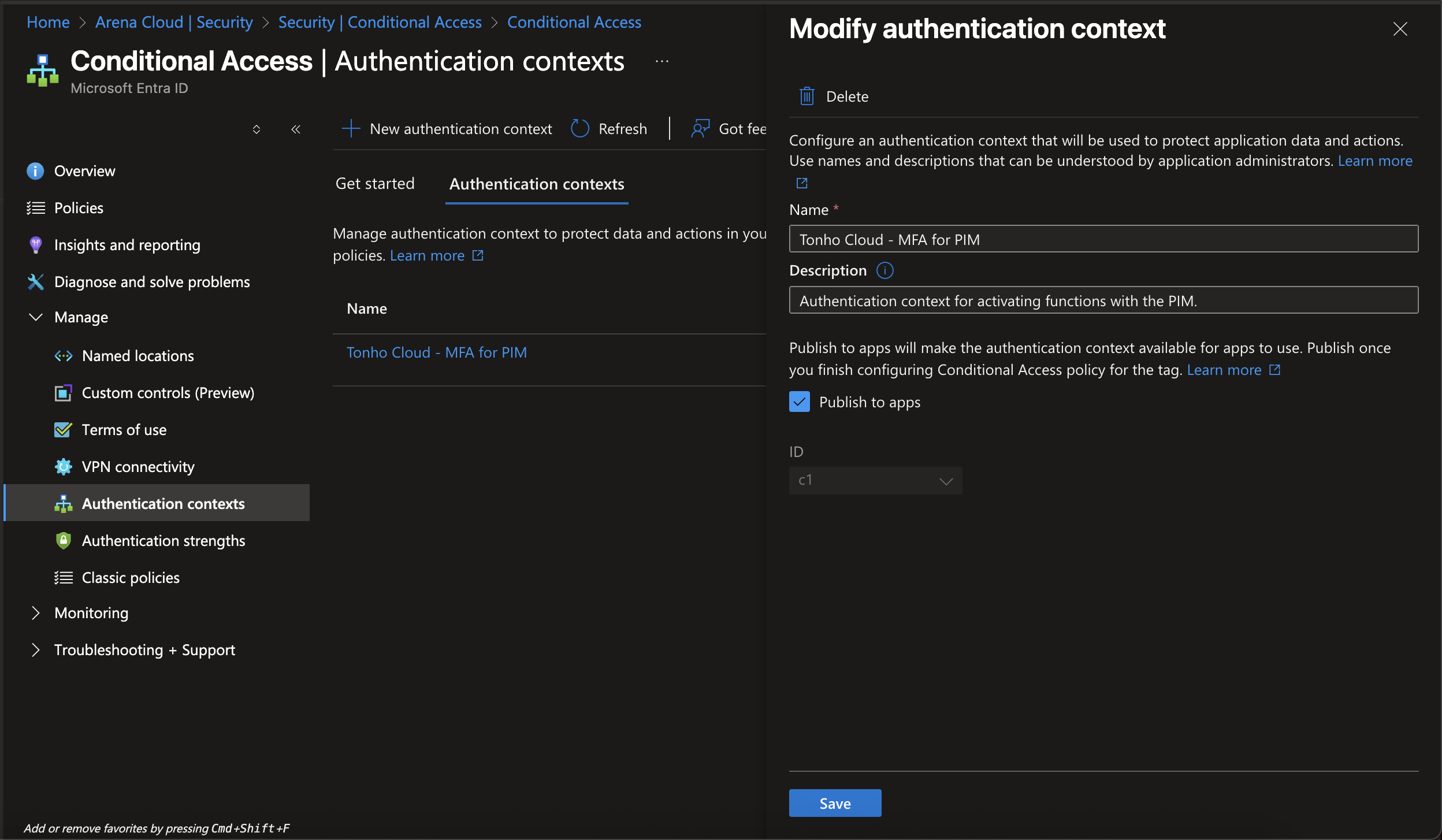
Task: Open Arena Cloud | Security breadcrumb
Action: point(174,22)
